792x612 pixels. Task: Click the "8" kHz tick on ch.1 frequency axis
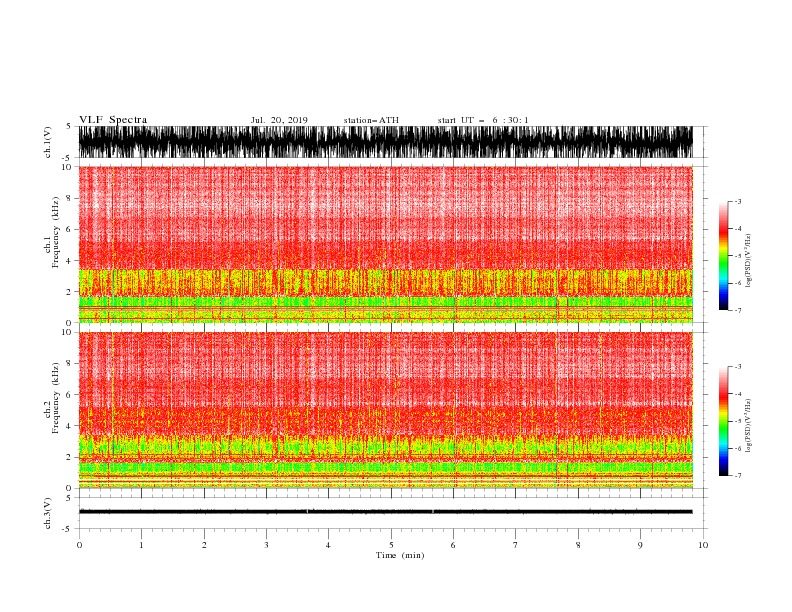(x=69, y=198)
